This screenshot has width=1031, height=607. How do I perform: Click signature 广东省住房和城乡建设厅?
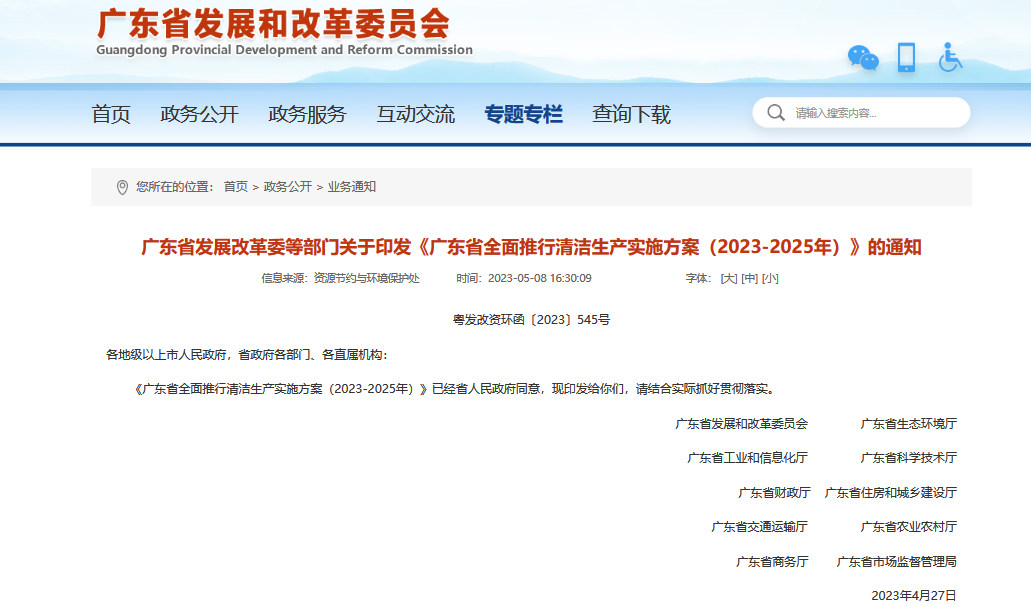click(x=891, y=493)
